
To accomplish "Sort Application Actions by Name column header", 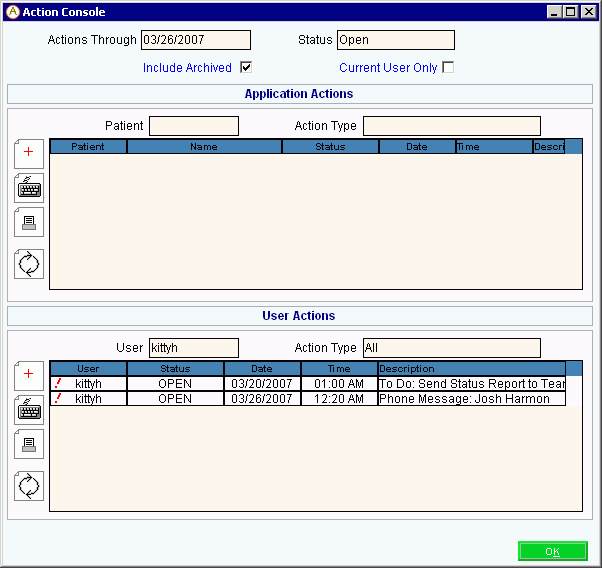I will coord(204,147).
